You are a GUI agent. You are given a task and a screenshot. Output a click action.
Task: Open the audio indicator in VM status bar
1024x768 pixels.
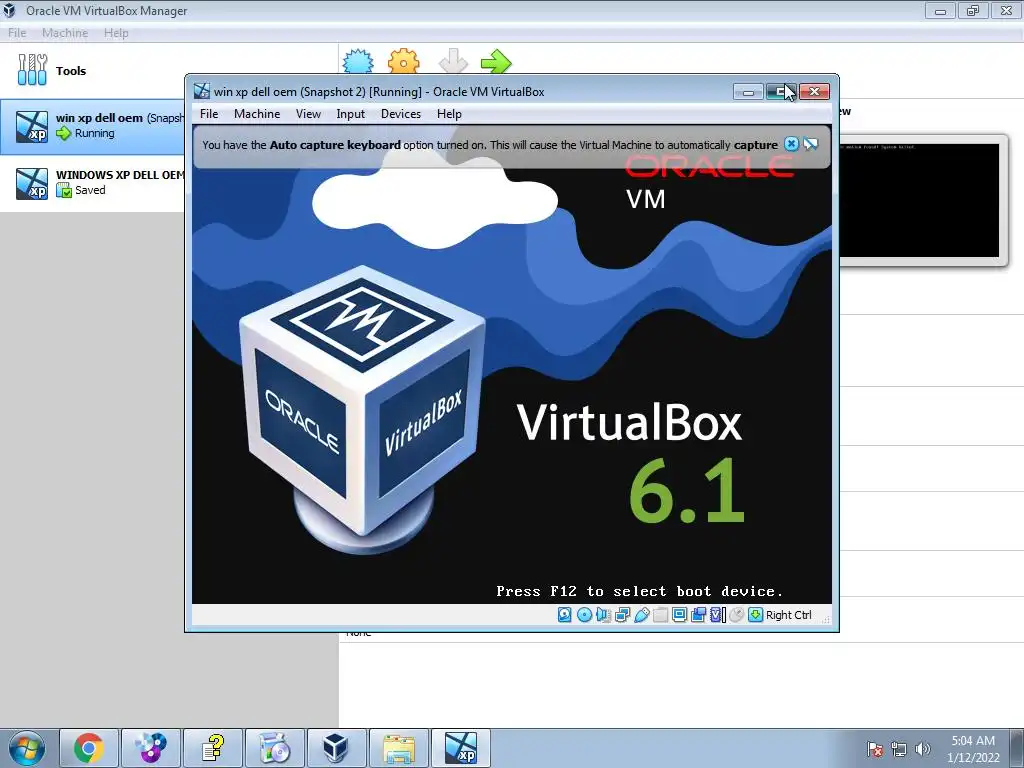pyautogui.click(x=603, y=615)
